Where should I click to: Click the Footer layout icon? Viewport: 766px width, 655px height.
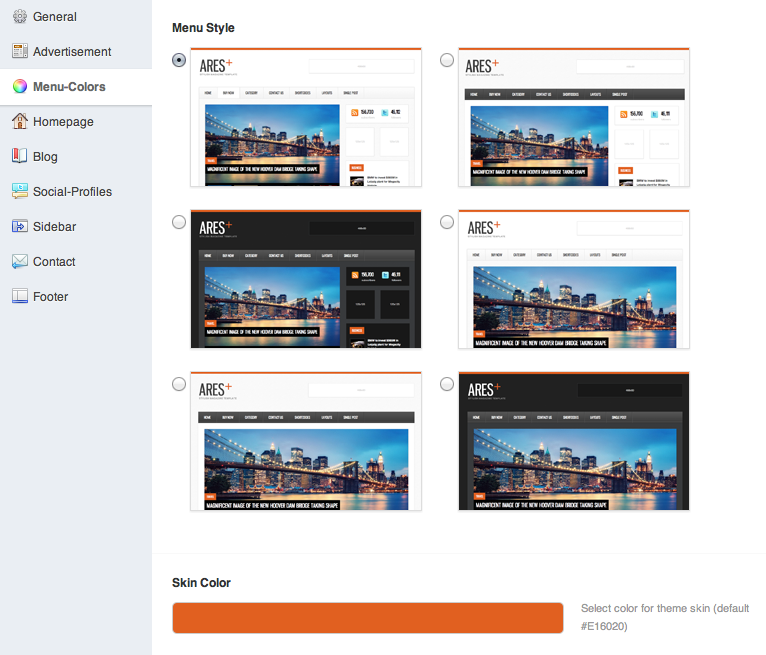pos(20,296)
